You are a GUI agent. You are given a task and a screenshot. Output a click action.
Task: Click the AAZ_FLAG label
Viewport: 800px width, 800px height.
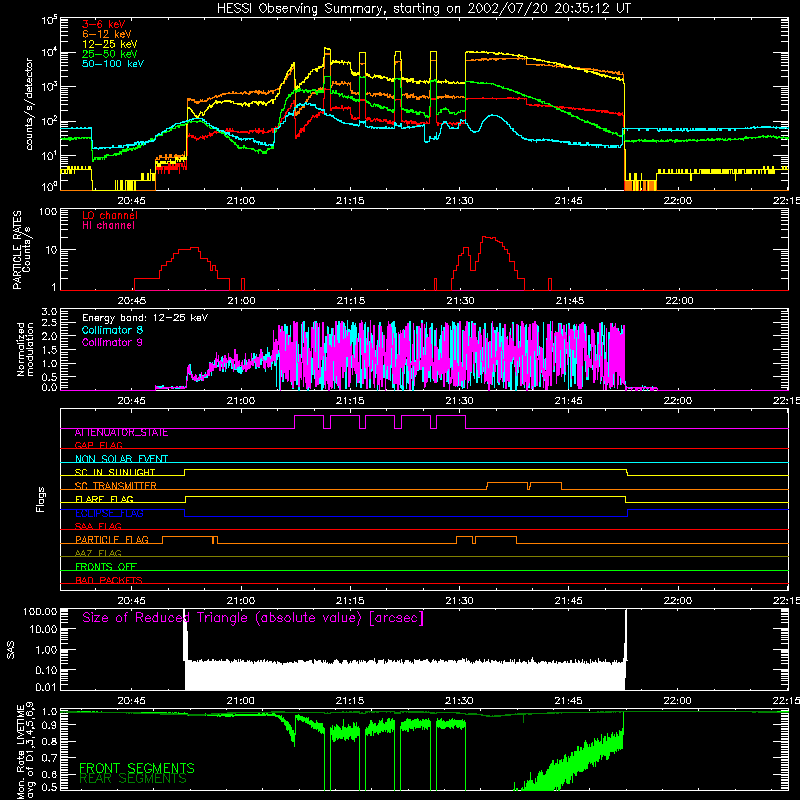click(98, 553)
